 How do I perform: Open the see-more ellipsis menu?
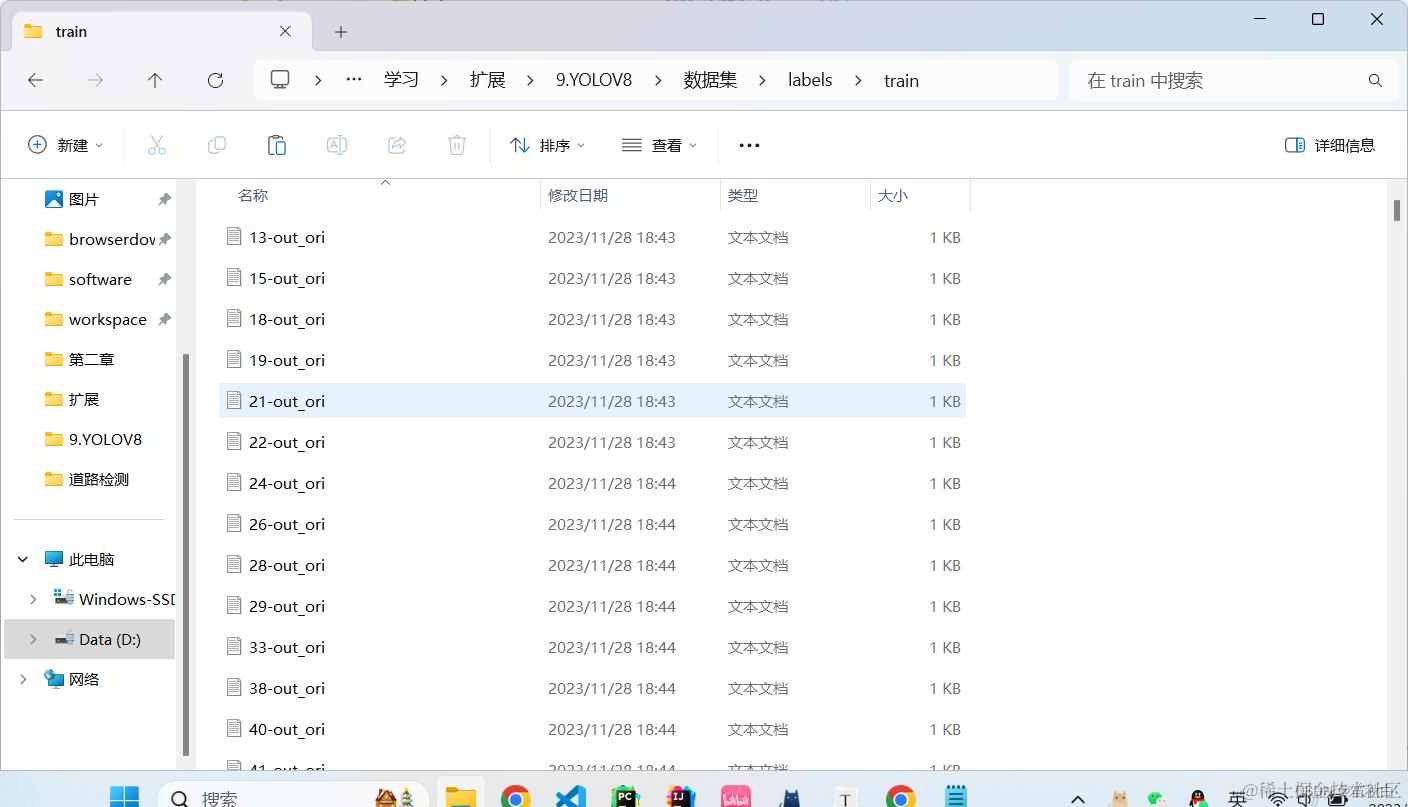748,144
